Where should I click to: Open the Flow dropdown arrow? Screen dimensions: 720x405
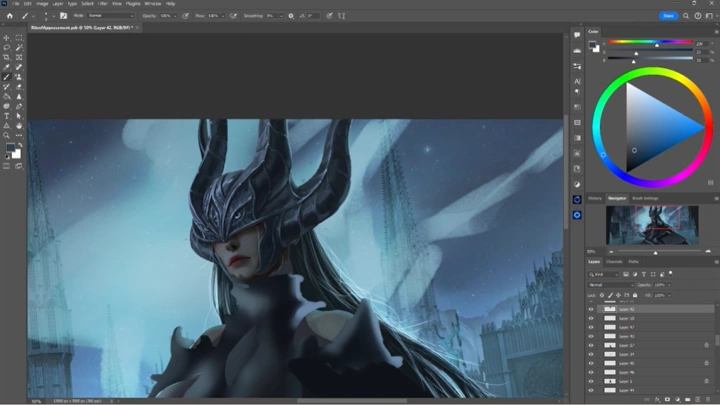click(x=223, y=16)
